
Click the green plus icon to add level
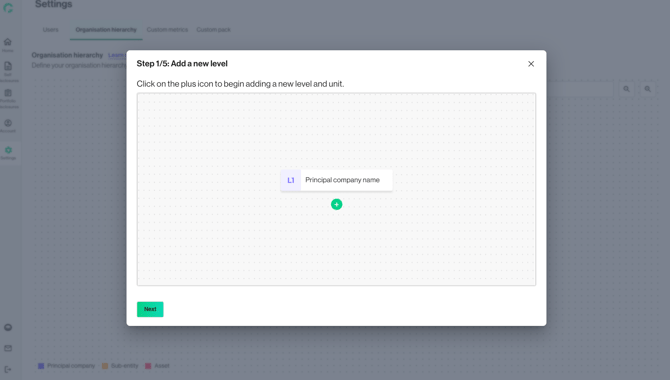pos(336,204)
